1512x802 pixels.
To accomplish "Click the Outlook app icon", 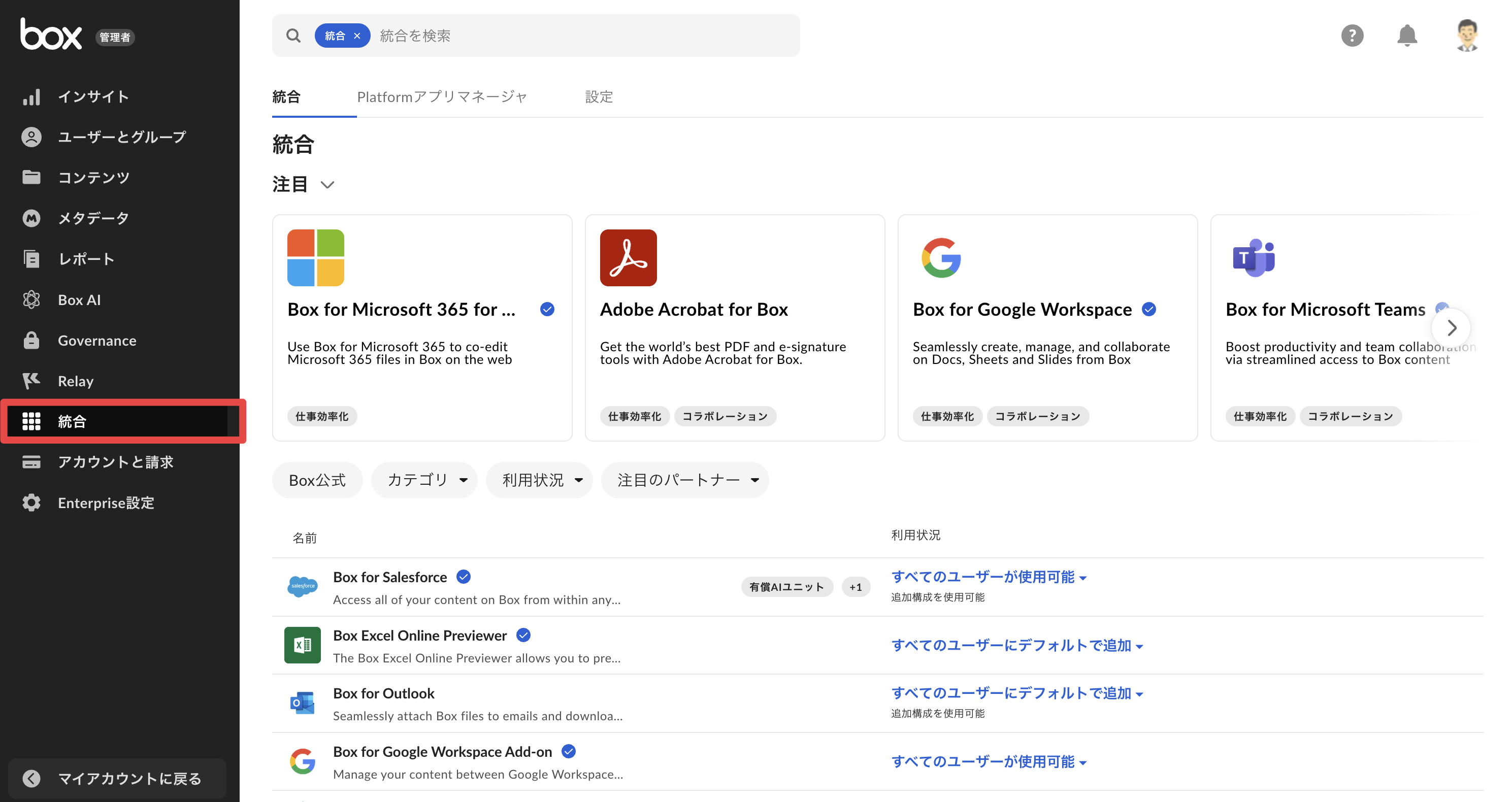I will point(302,703).
